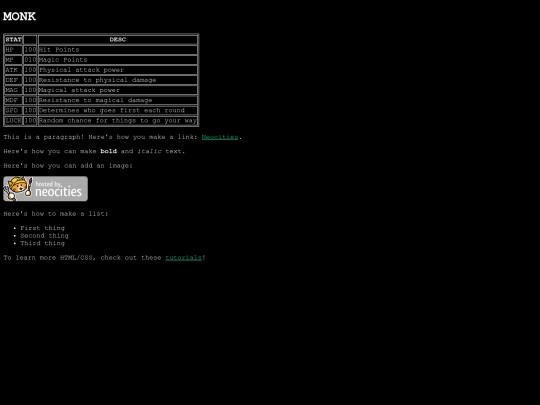Click the Magical attack power cell
The width and height of the screenshot is (540, 405).
[118, 90]
